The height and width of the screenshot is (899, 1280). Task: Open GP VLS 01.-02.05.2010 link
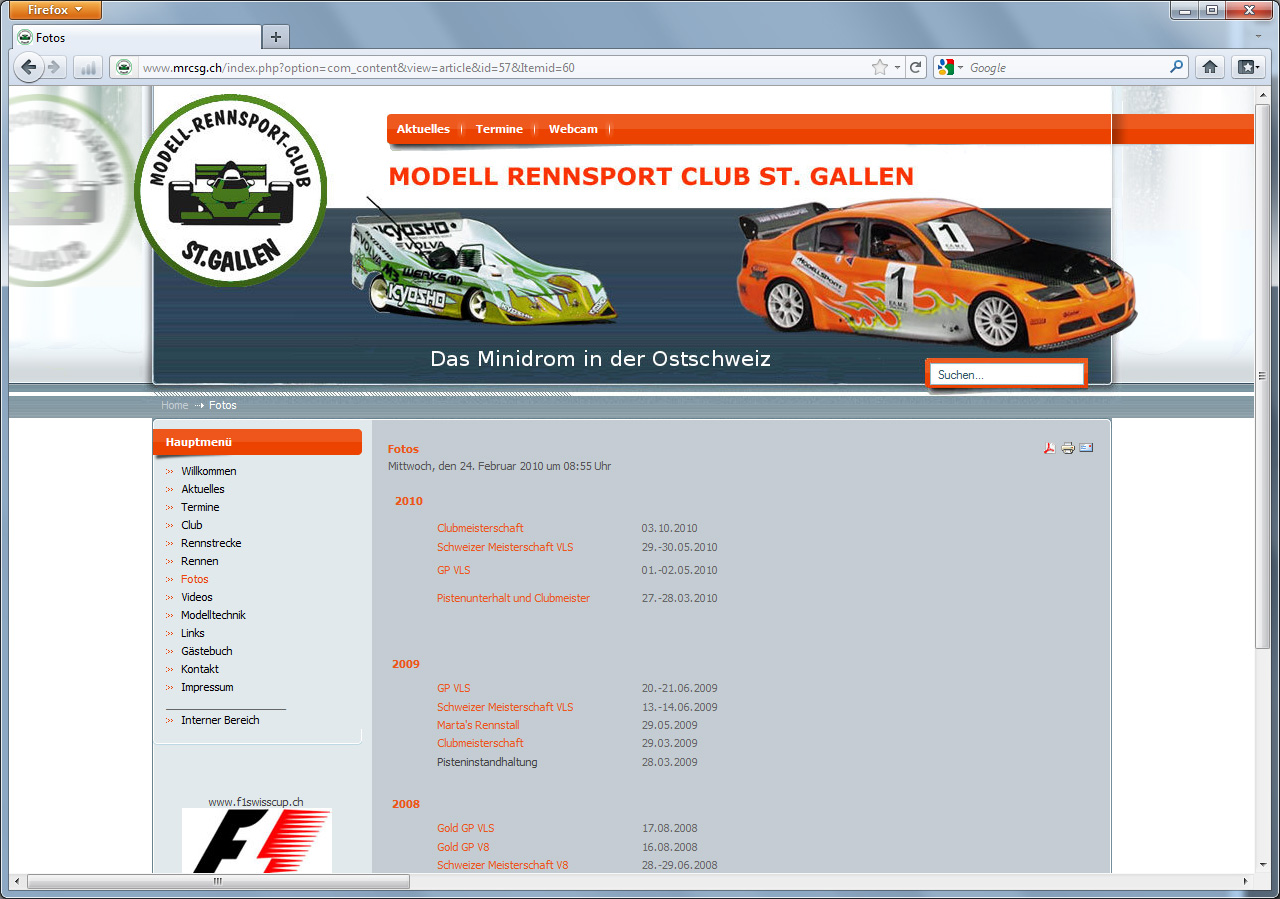pos(453,570)
